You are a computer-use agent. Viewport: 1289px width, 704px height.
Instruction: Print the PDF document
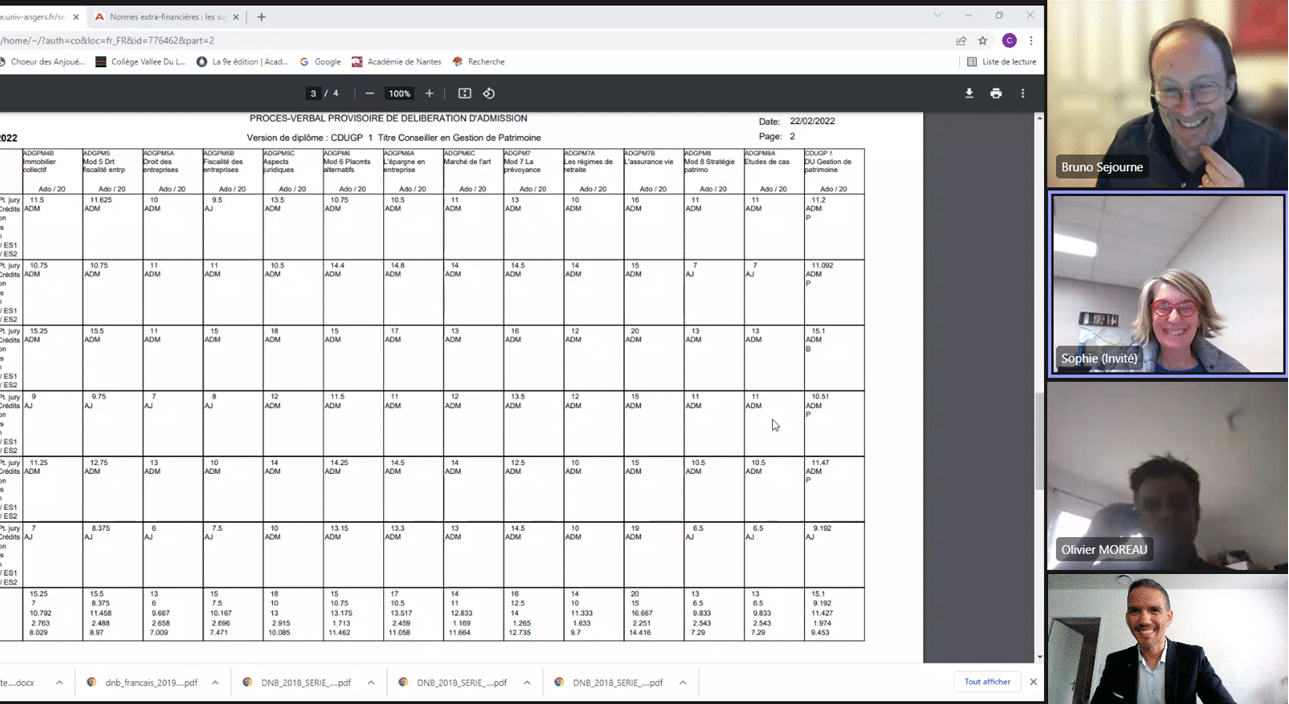(x=996, y=93)
